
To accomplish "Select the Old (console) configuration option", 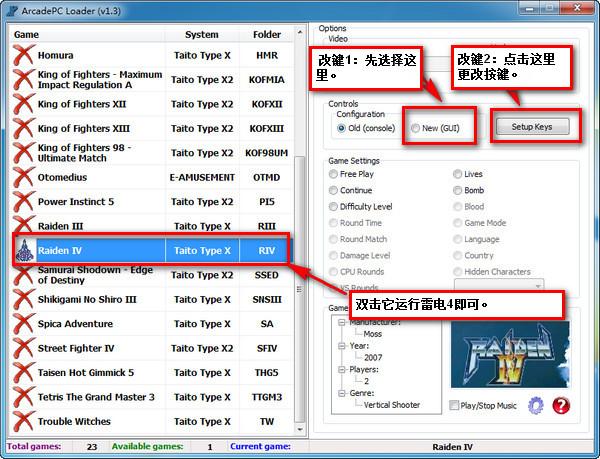I will coord(341,128).
